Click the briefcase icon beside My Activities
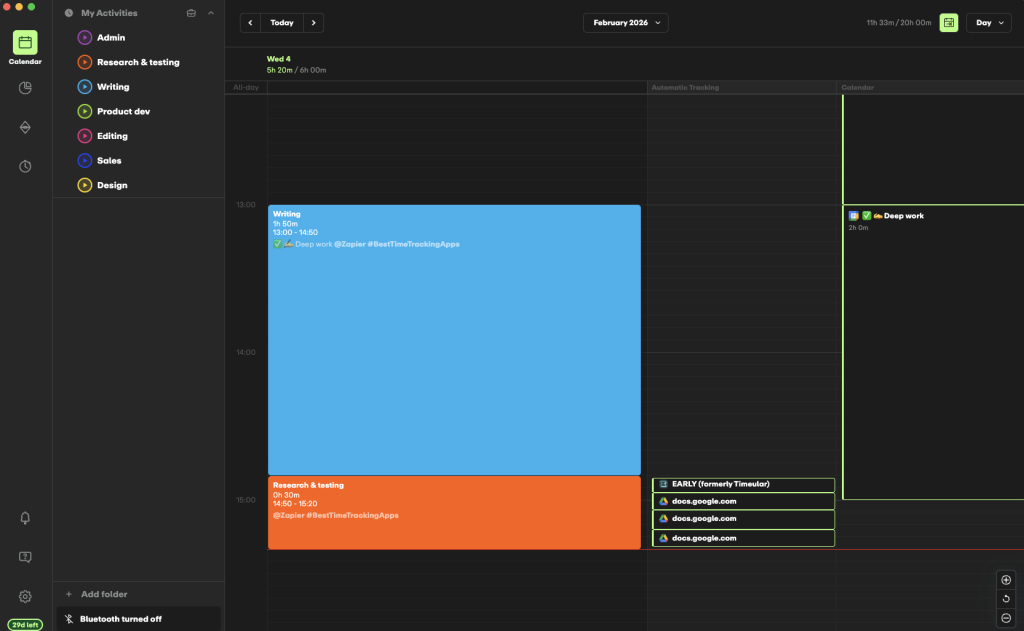This screenshot has height=631, width=1024. pos(191,14)
